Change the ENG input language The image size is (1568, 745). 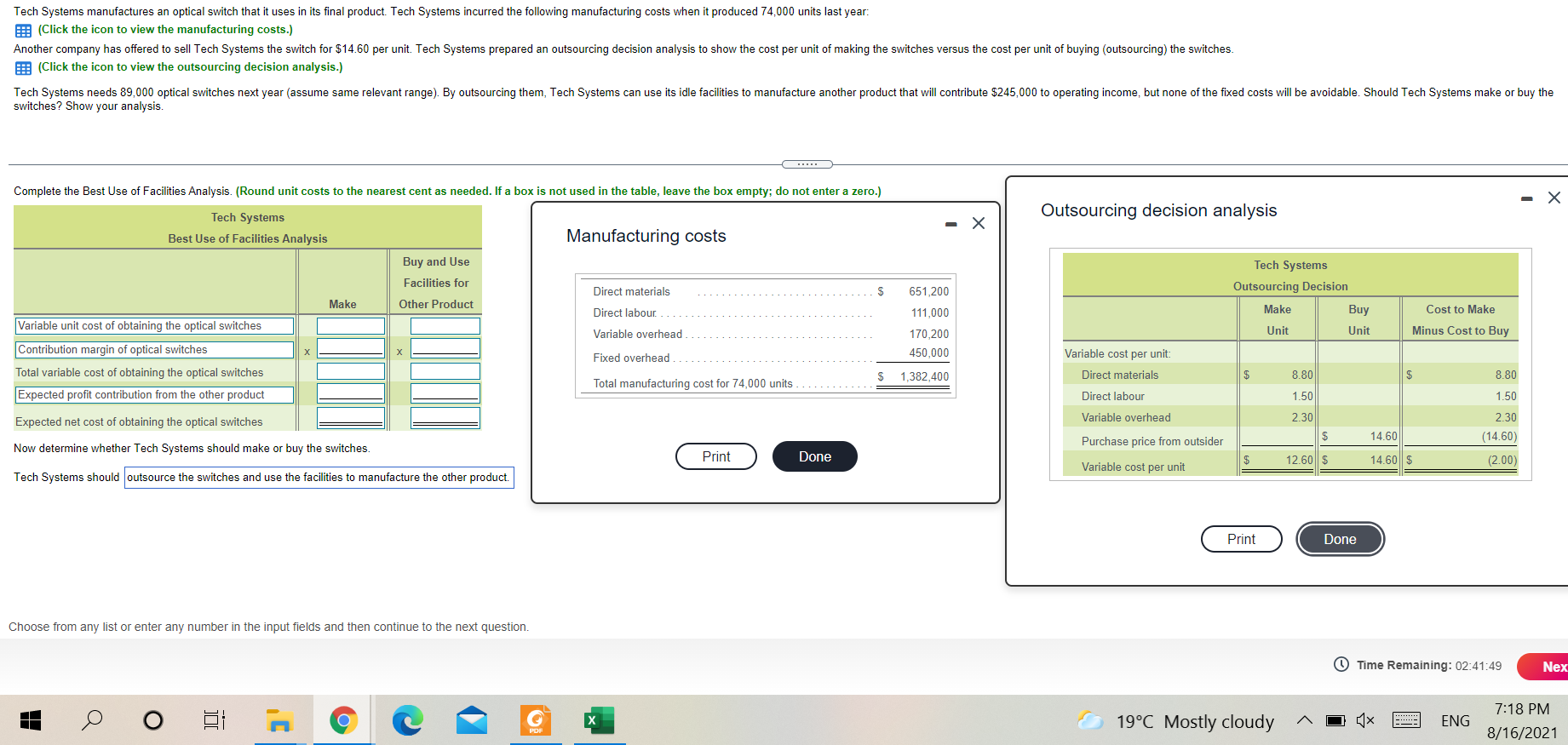click(x=1456, y=721)
